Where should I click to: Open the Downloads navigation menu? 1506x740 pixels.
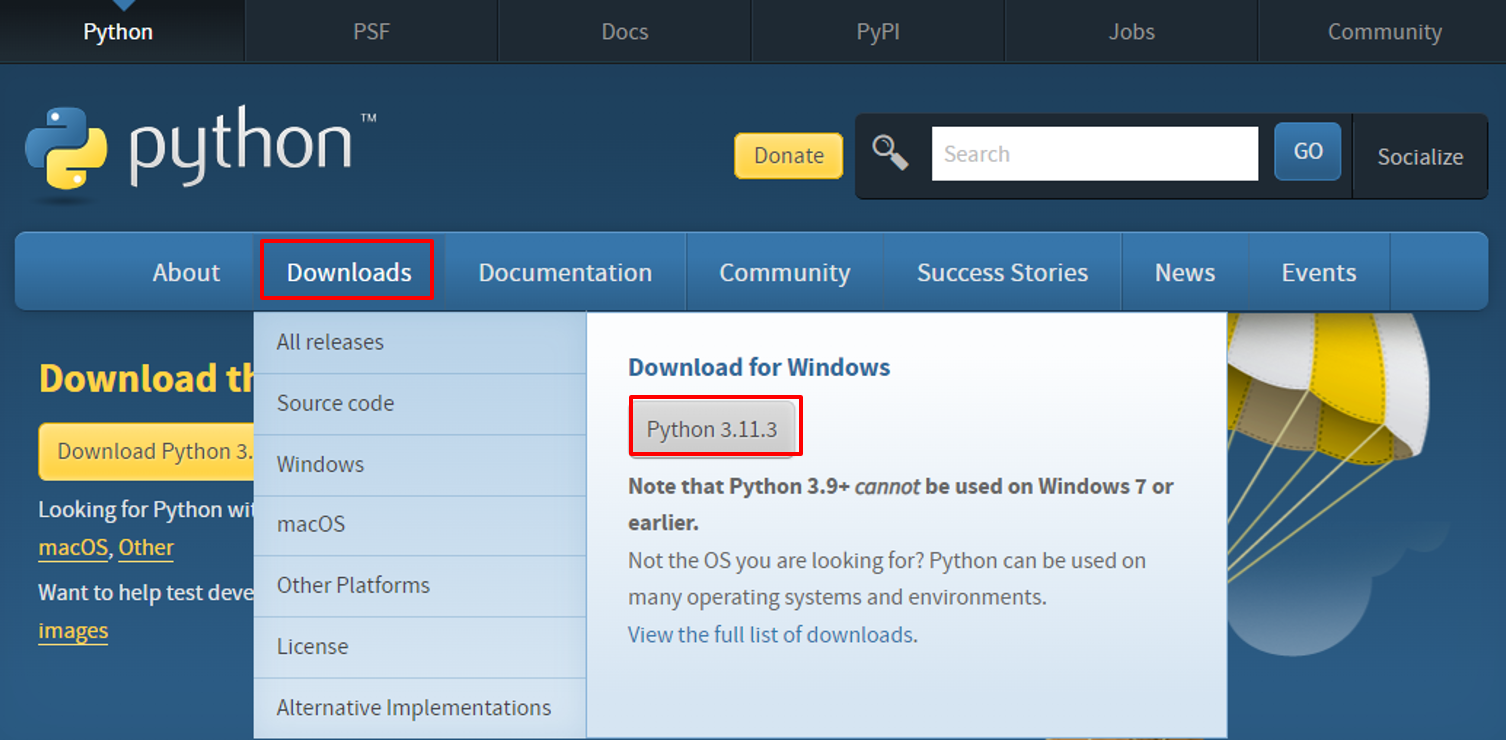[x=349, y=272]
